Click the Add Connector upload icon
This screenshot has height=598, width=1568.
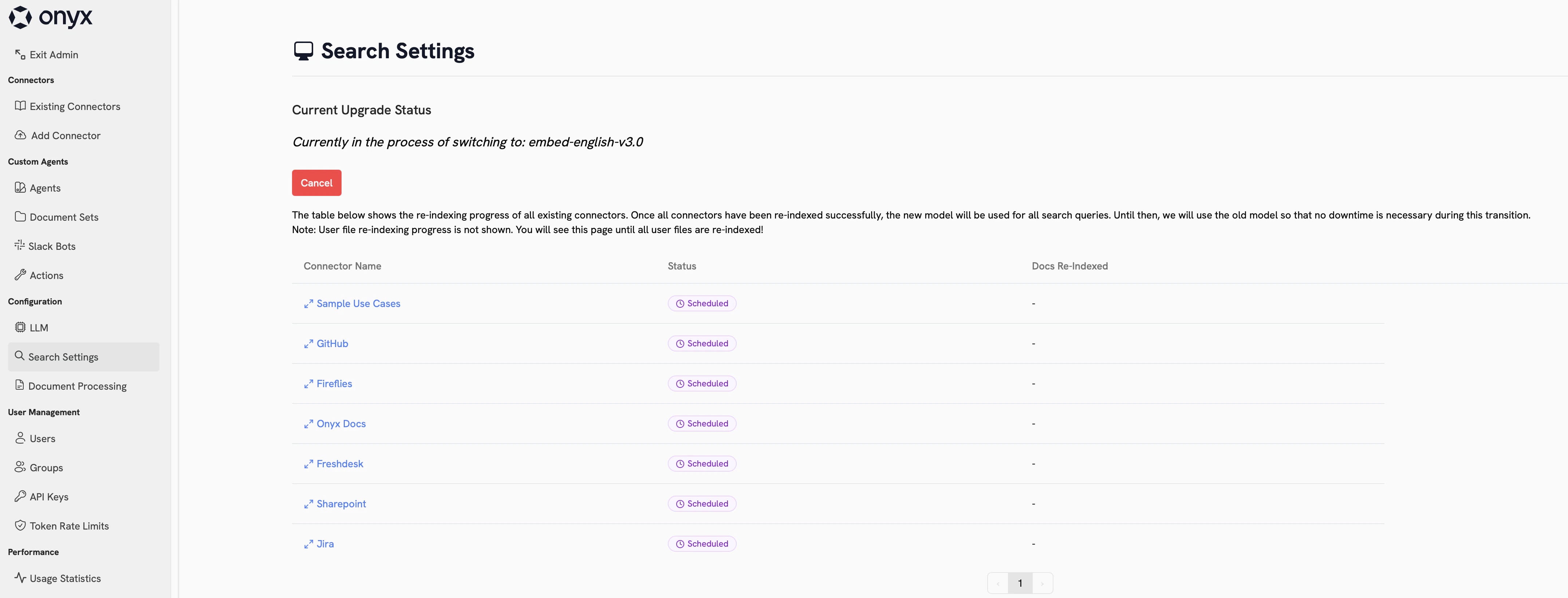point(20,135)
